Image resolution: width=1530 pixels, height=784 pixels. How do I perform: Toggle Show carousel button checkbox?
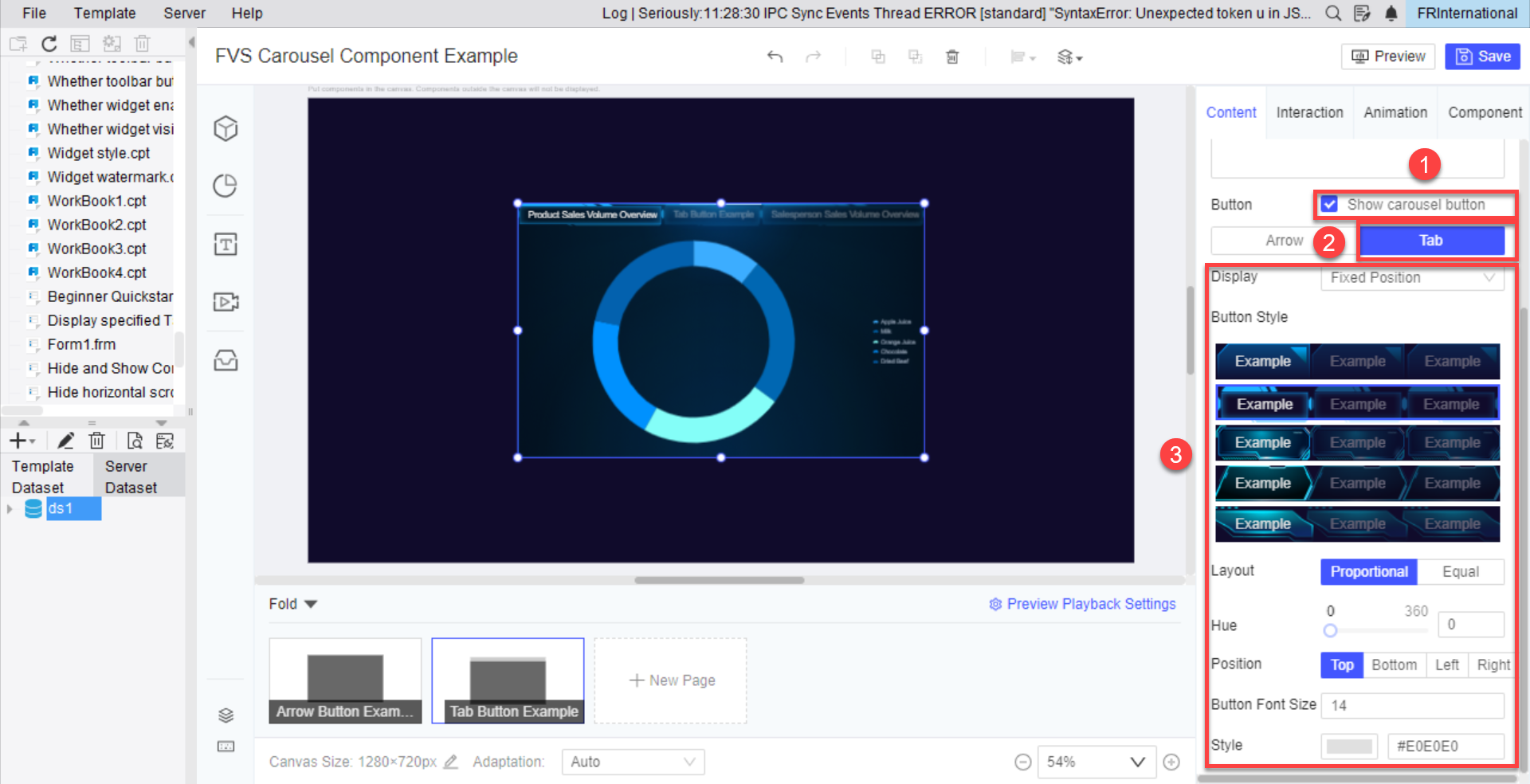coord(1329,205)
